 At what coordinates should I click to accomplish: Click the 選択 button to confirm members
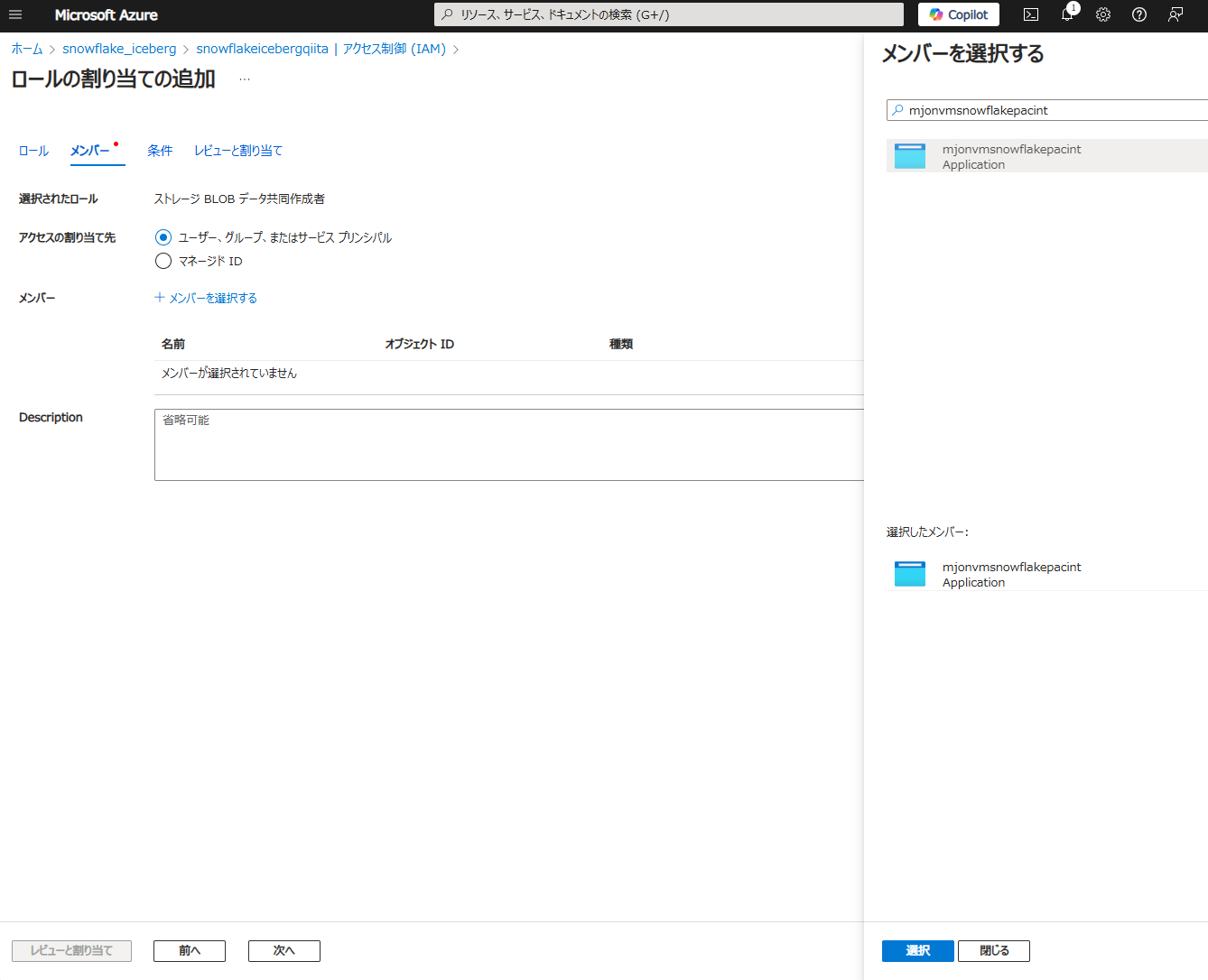917,950
